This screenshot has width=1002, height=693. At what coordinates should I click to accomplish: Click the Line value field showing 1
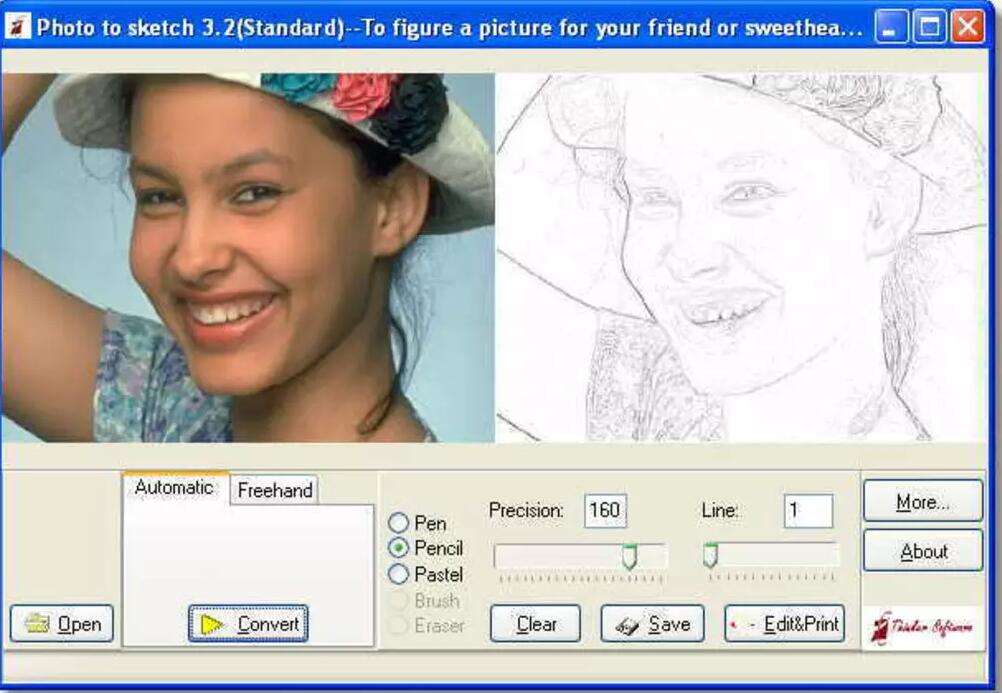(x=807, y=511)
